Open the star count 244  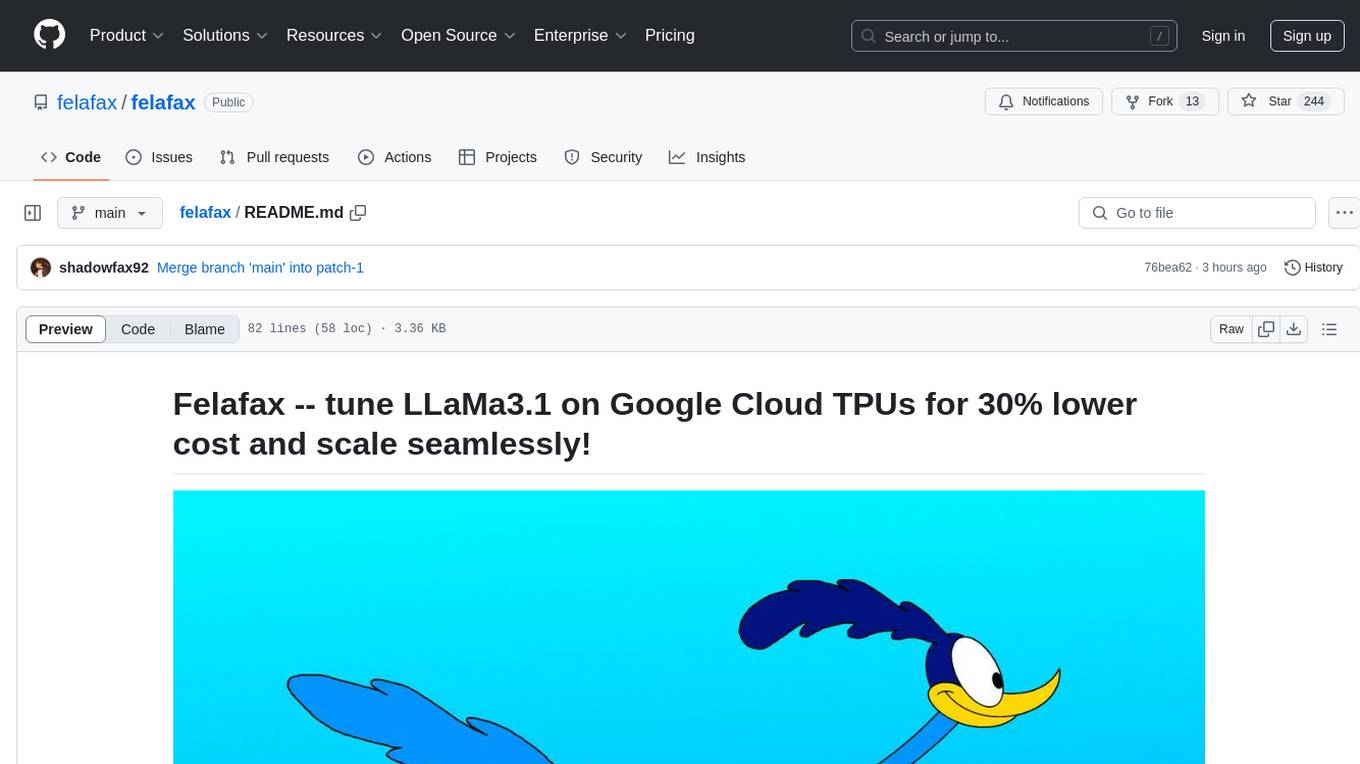pyautogui.click(x=1314, y=102)
